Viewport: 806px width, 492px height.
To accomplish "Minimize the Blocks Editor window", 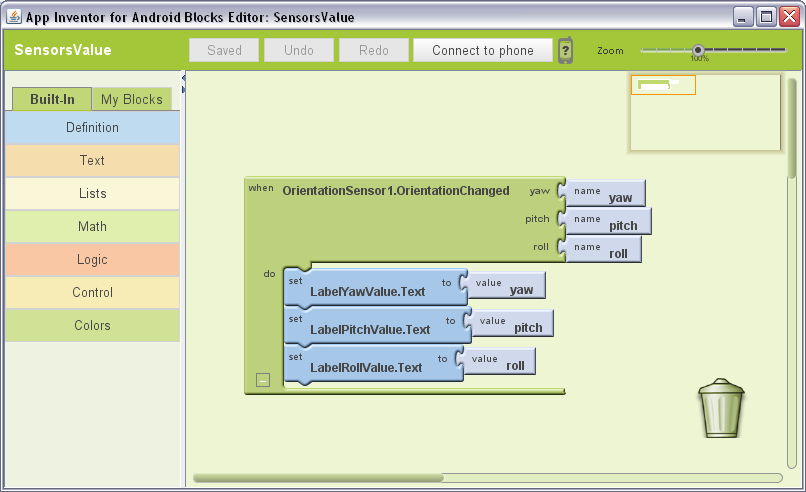I will click(743, 17).
